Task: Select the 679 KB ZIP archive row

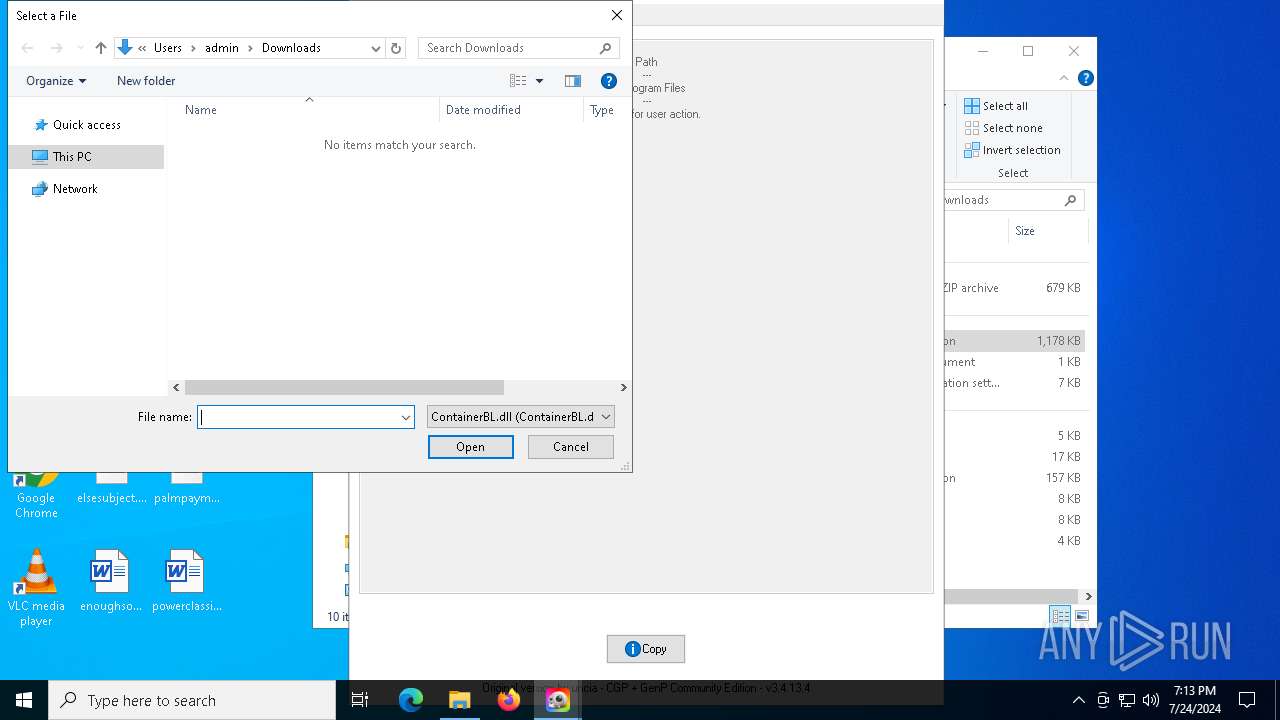Action: tap(1014, 288)
